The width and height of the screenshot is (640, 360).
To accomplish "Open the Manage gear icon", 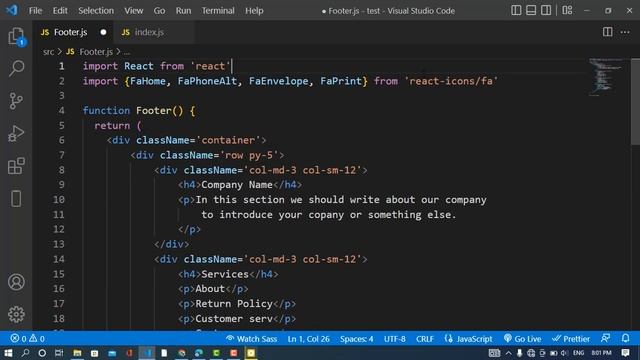I will coord(16,314).
